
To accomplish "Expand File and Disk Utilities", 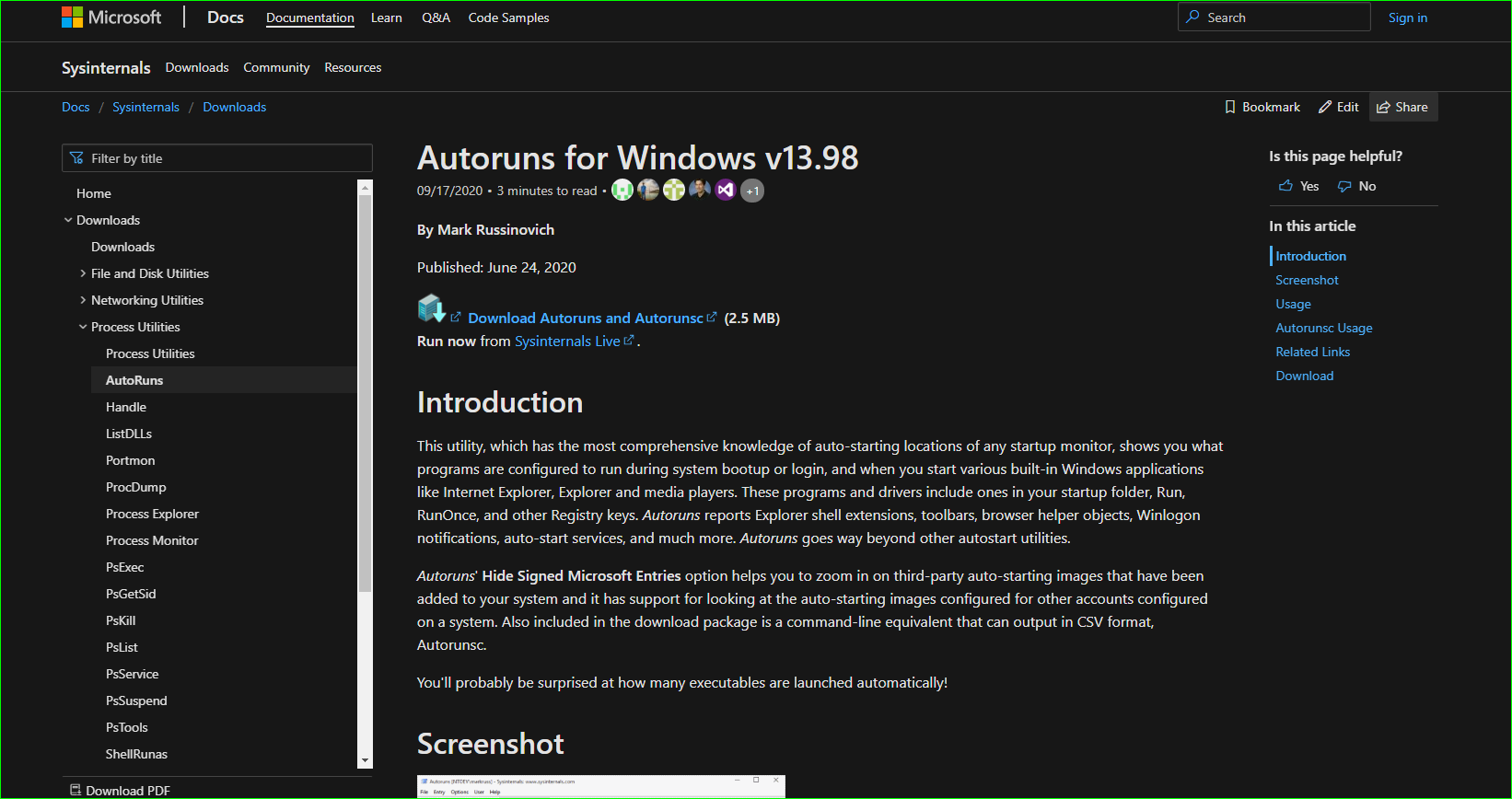I will pos(83,273).
